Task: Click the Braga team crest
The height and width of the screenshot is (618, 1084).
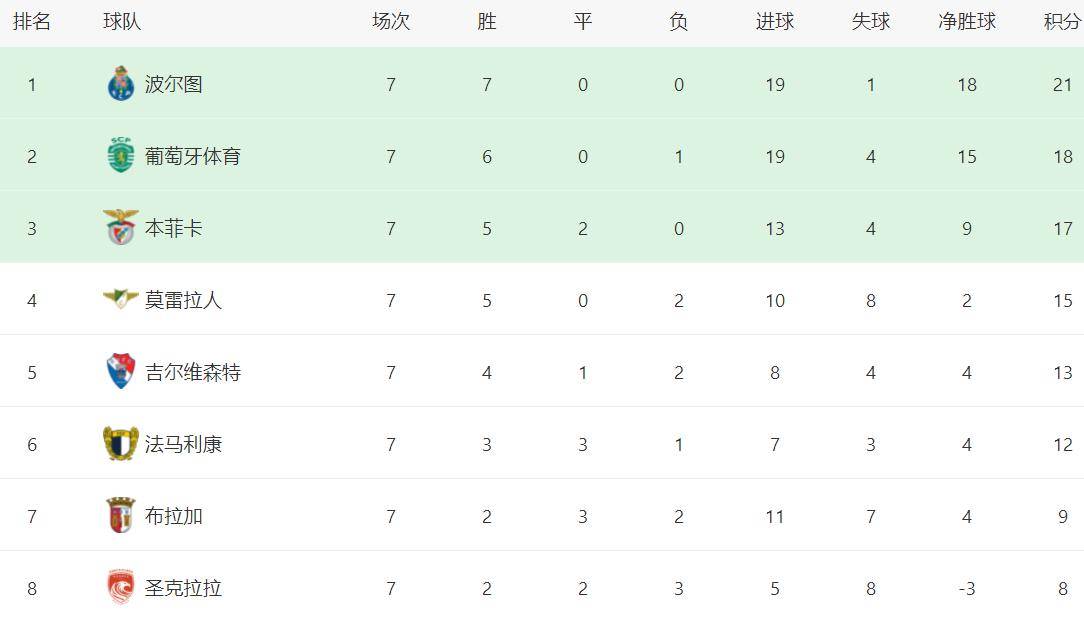Action: [x=121, y=516]
